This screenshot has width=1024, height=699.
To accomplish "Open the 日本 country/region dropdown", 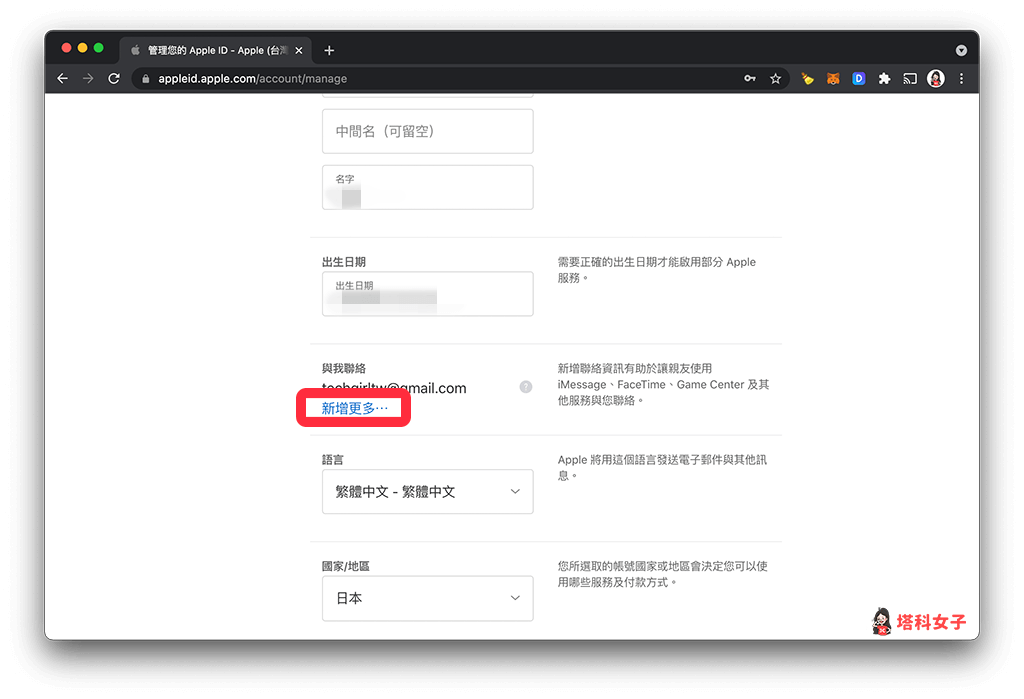I will click(428, 598).
